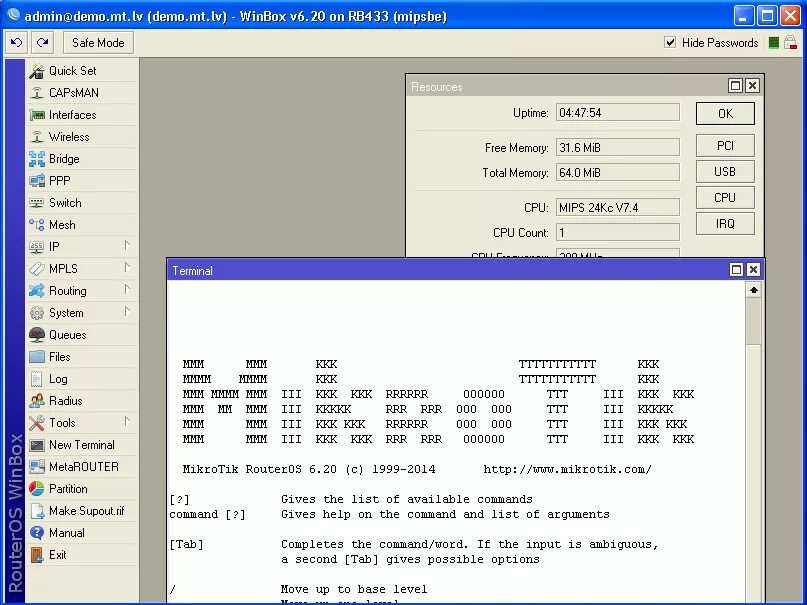Click OK in Resources window
Screen dimensions: 807x605
(x=725, y=114)
